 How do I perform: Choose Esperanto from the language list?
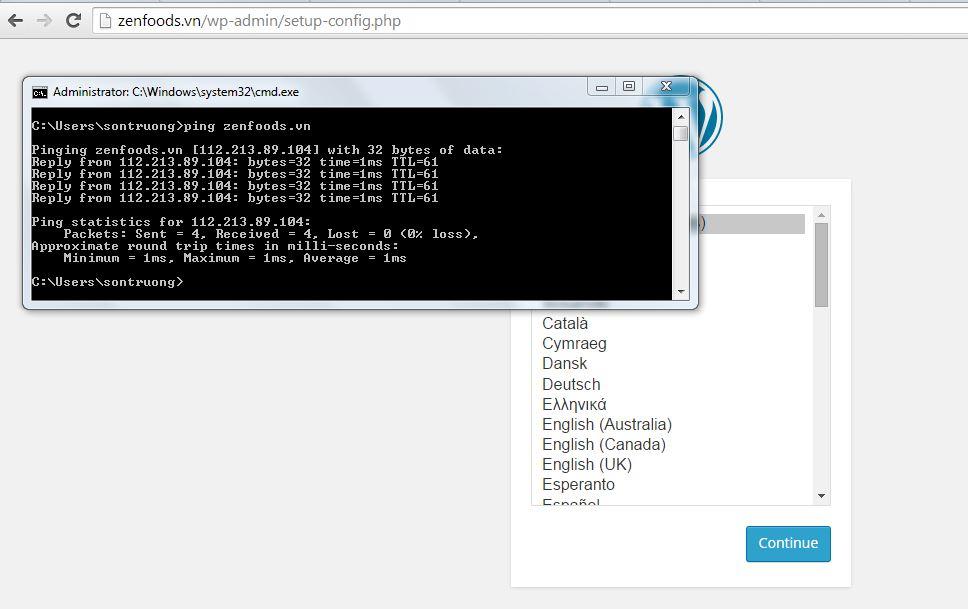(x=578, y=485)
